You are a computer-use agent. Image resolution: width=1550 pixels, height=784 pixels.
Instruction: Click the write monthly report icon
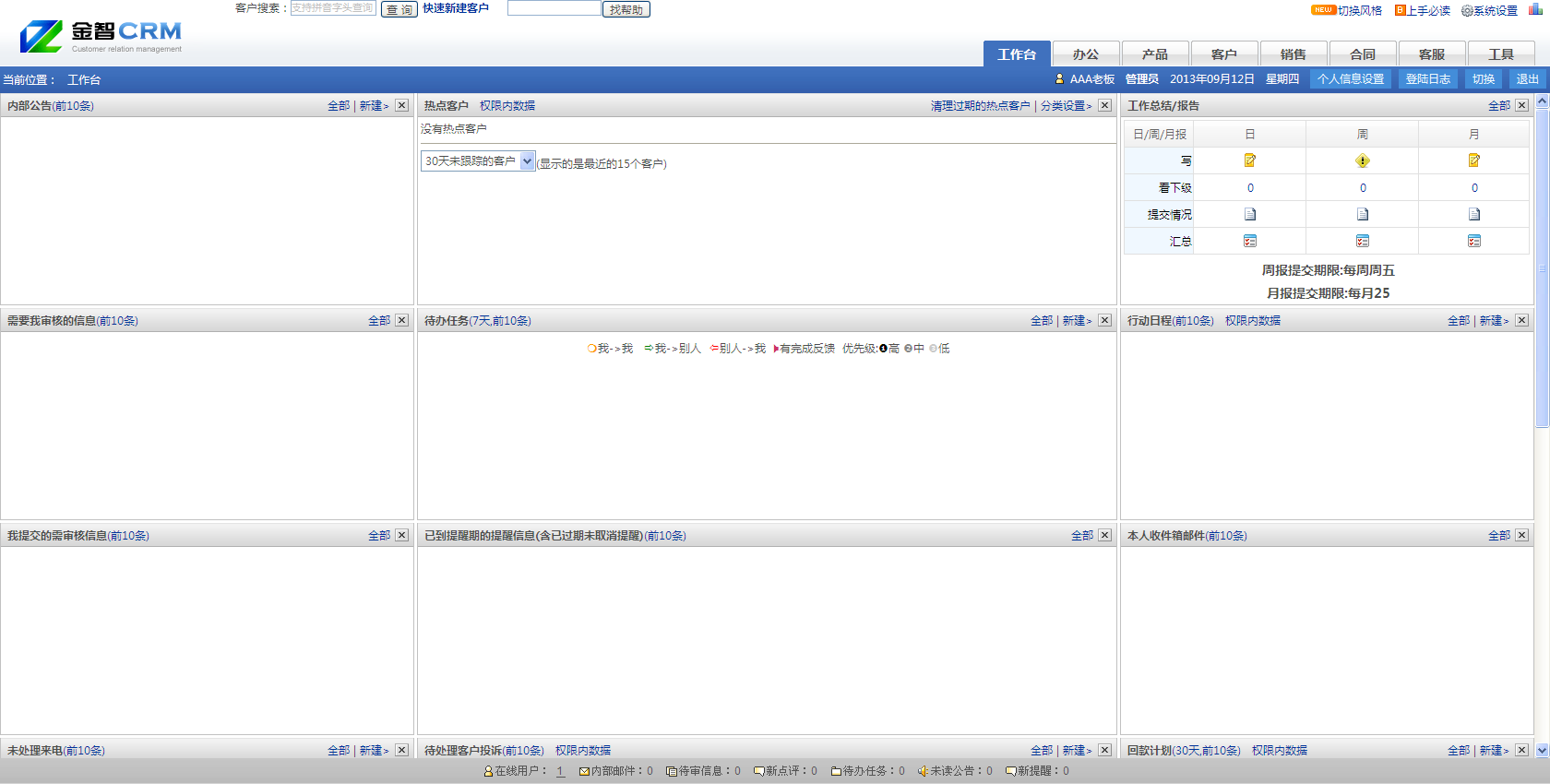(x=1474, y=160)
